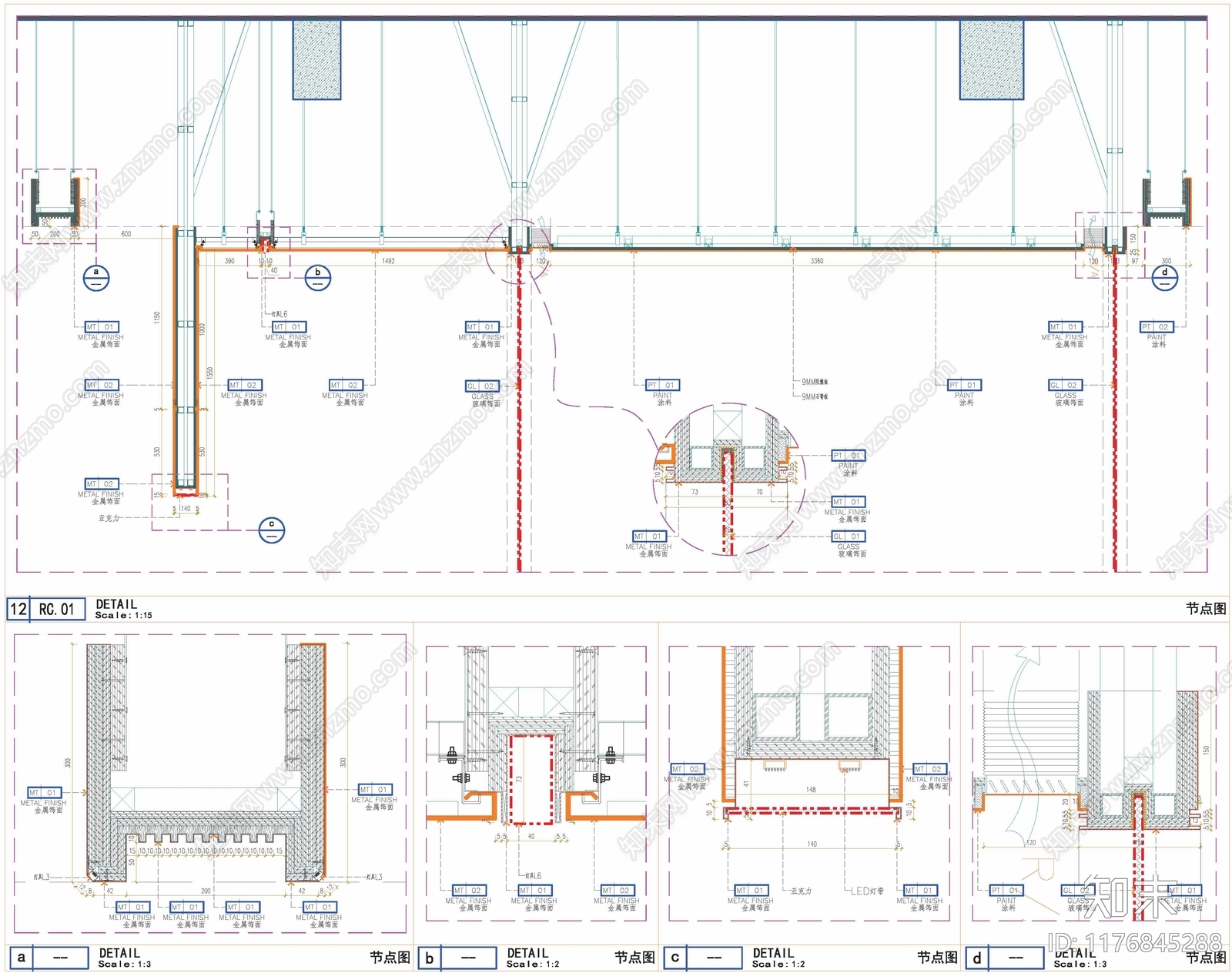Viewport: 1232px width, 973px height.
Task: Click detail callout circle 'd' in main drawing
Action: (1165, 277)
